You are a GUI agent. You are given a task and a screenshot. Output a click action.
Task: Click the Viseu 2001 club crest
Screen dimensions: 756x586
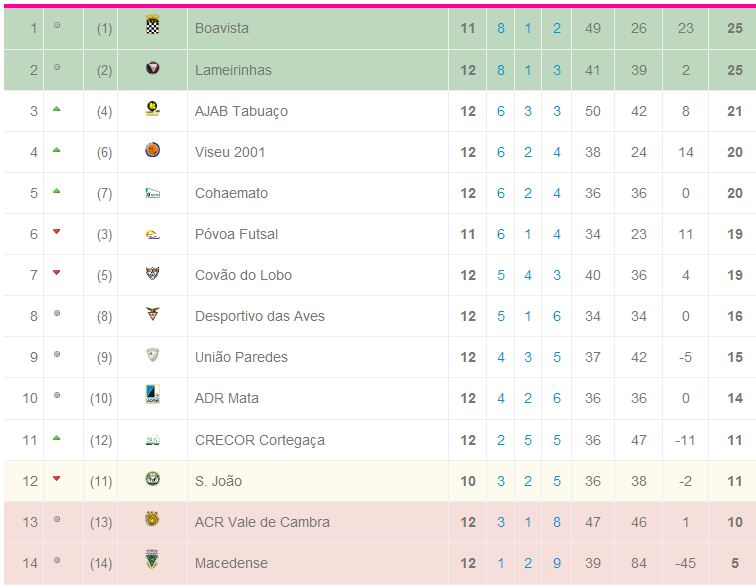pos(152,151)
